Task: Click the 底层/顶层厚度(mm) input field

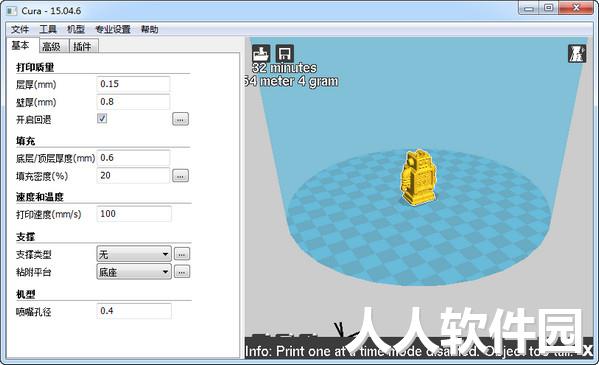Action: tap(133, 158)
